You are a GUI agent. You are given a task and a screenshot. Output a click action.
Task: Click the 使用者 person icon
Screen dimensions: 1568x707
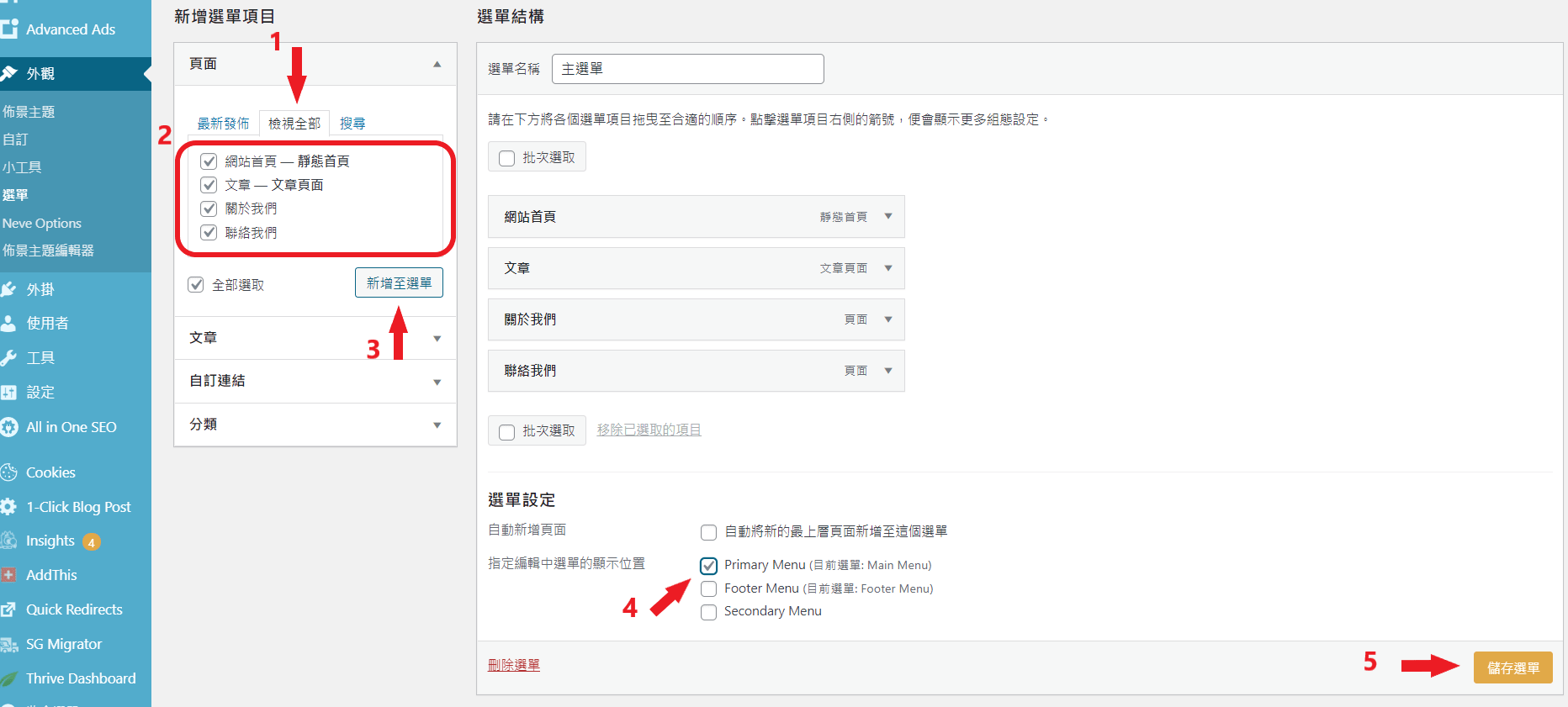point(9,323)
